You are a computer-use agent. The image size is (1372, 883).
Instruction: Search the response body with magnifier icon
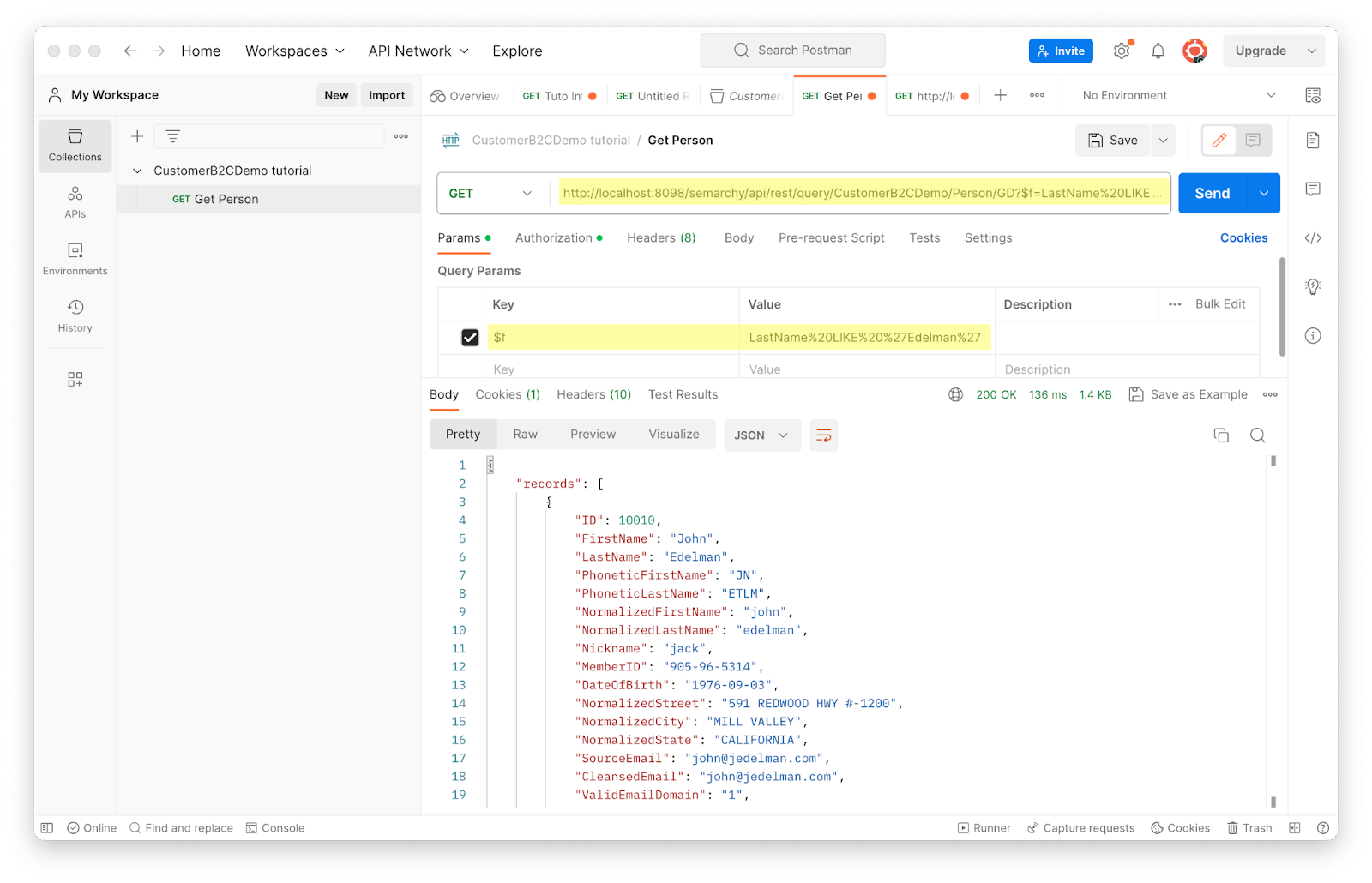coord(1257,435)
